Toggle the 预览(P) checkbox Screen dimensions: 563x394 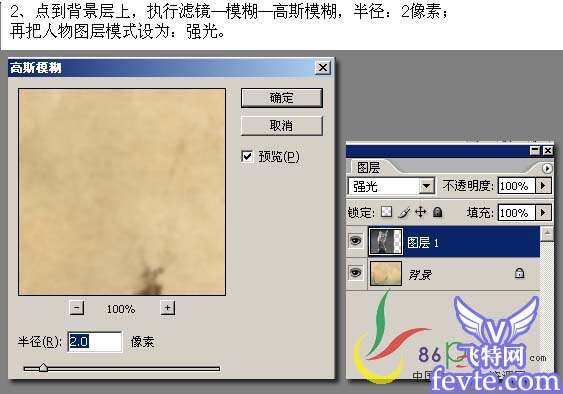(247, 156)
